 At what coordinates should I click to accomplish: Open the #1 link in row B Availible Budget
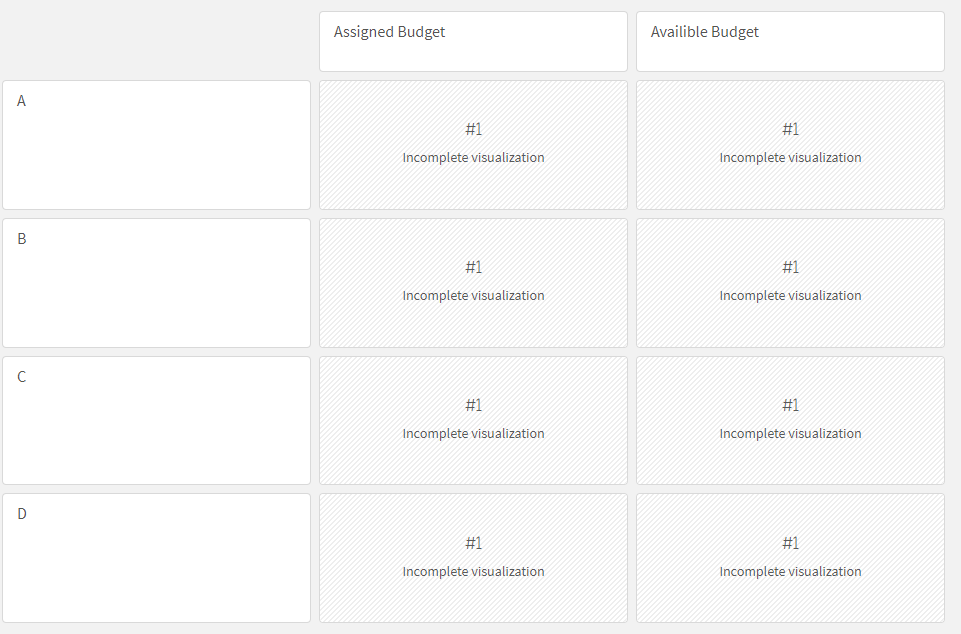[790, 266]
